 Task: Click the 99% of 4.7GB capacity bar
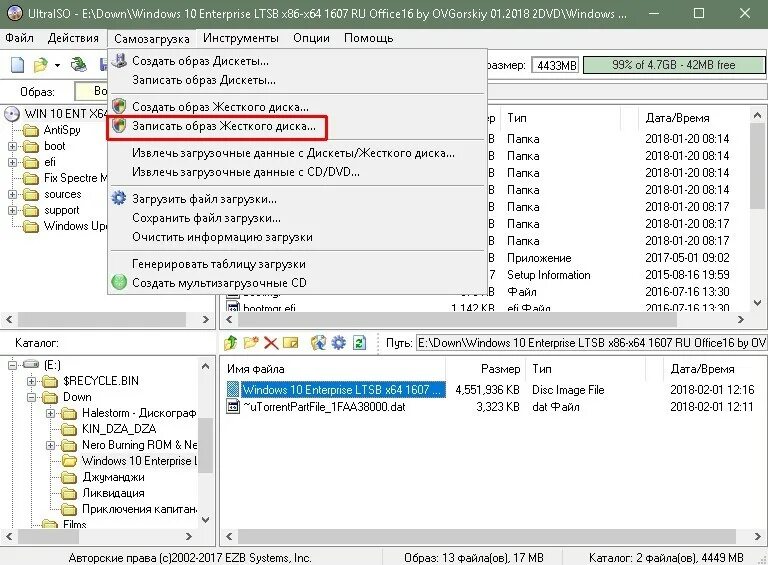(x=673, y=65)
